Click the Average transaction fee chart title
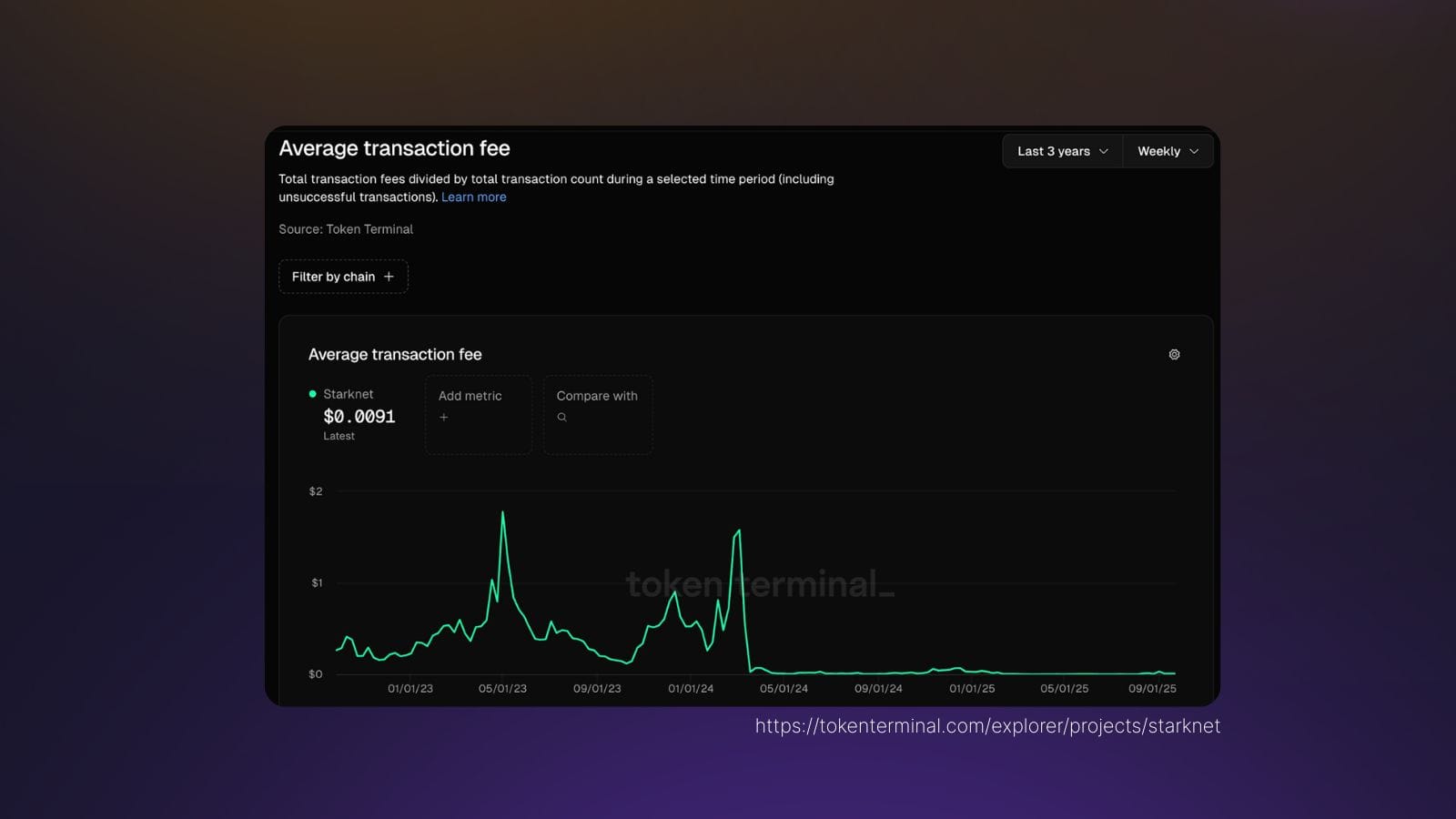Viewport: 1456px width, 819px height. (x=395, y=354)
